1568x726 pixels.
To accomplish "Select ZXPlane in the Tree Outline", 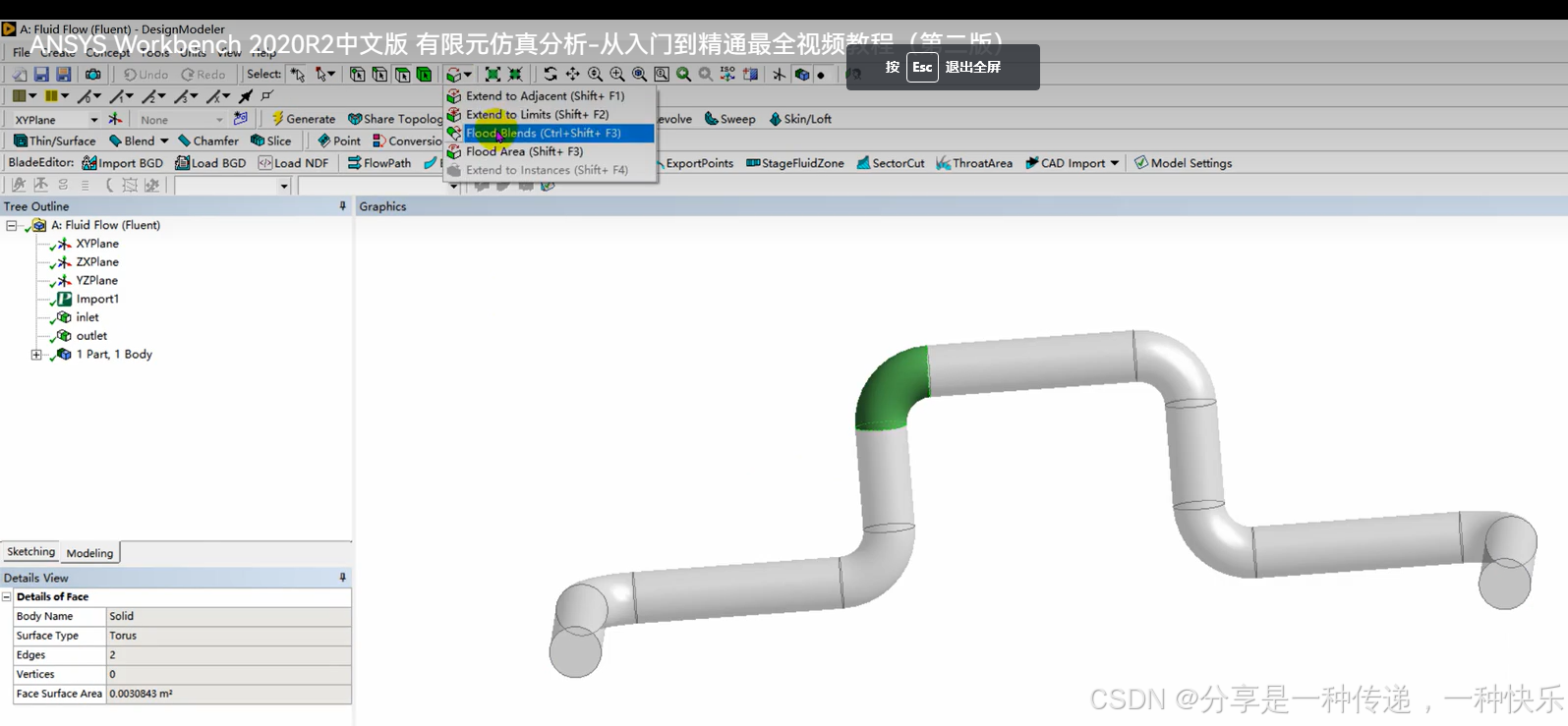I will 97,262.
